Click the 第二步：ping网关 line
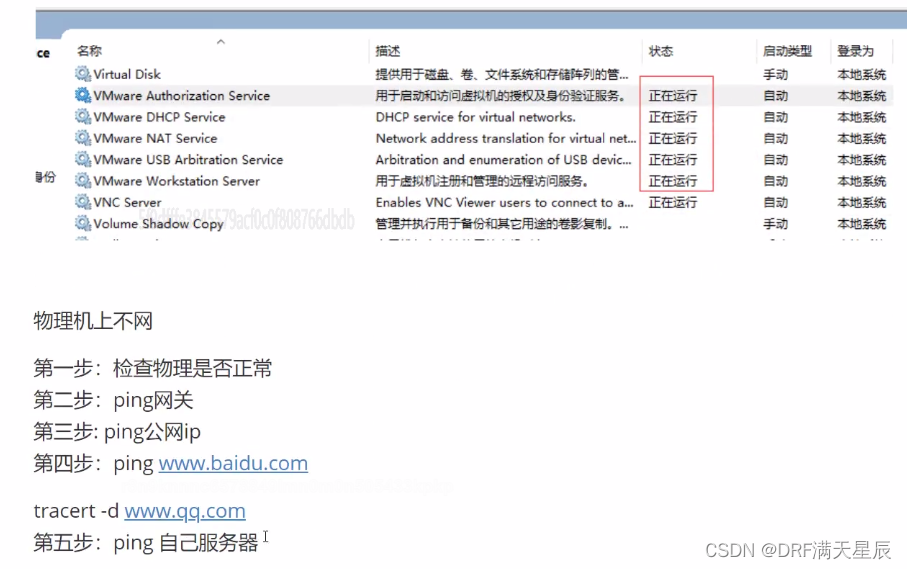 click(113, 400)
